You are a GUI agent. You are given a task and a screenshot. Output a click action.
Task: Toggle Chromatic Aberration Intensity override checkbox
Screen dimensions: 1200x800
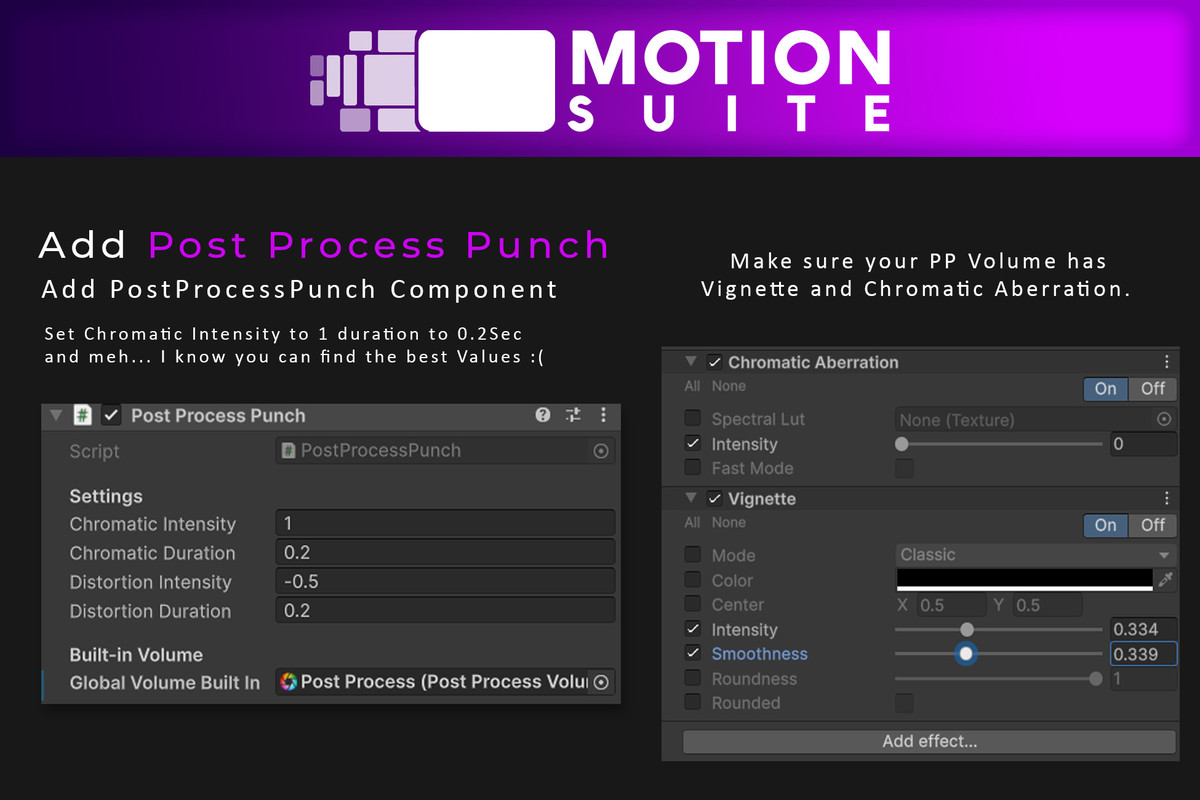click(692, 444)
